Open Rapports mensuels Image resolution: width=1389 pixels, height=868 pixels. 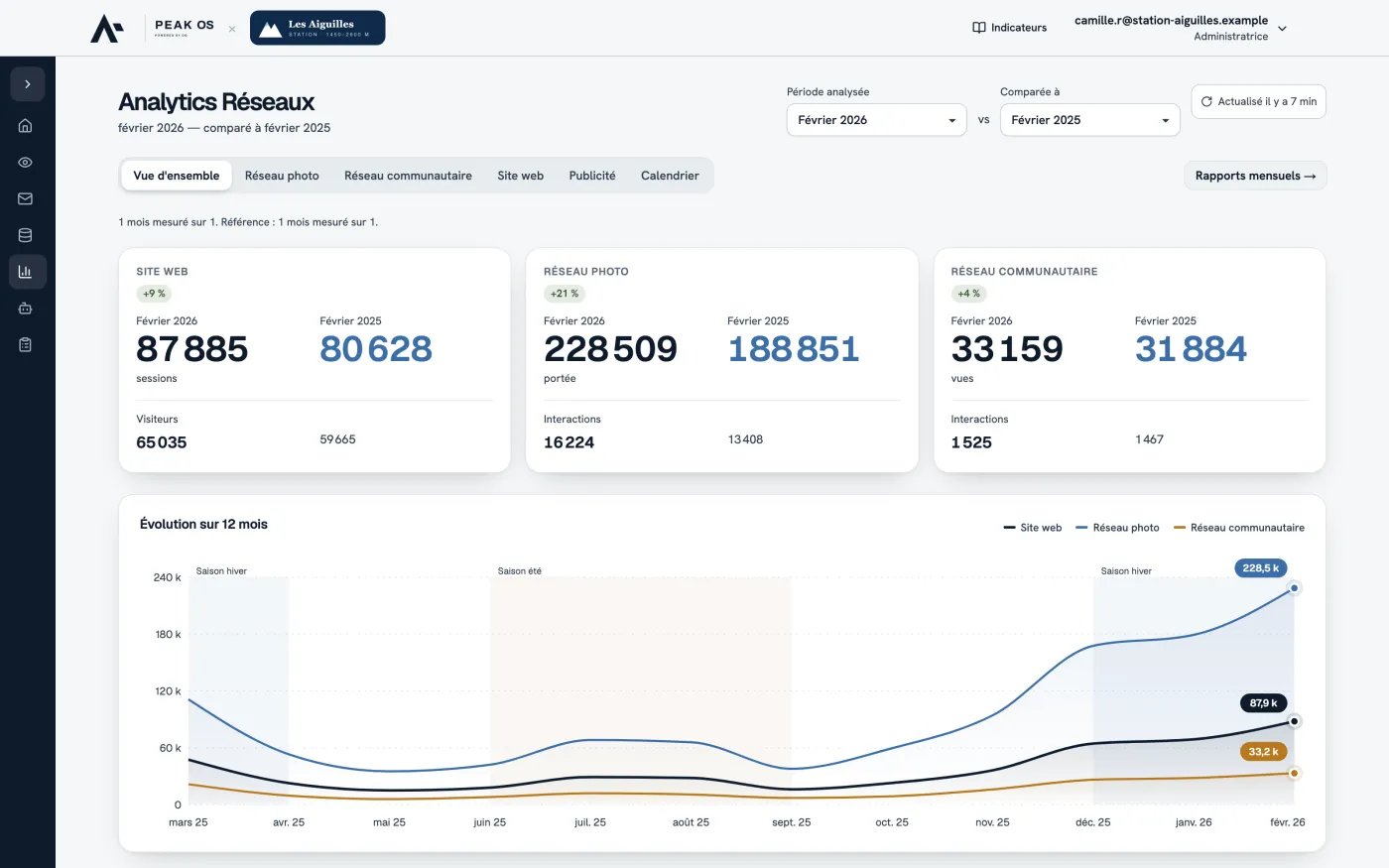pyautogui.click(x=1255, y=176)
